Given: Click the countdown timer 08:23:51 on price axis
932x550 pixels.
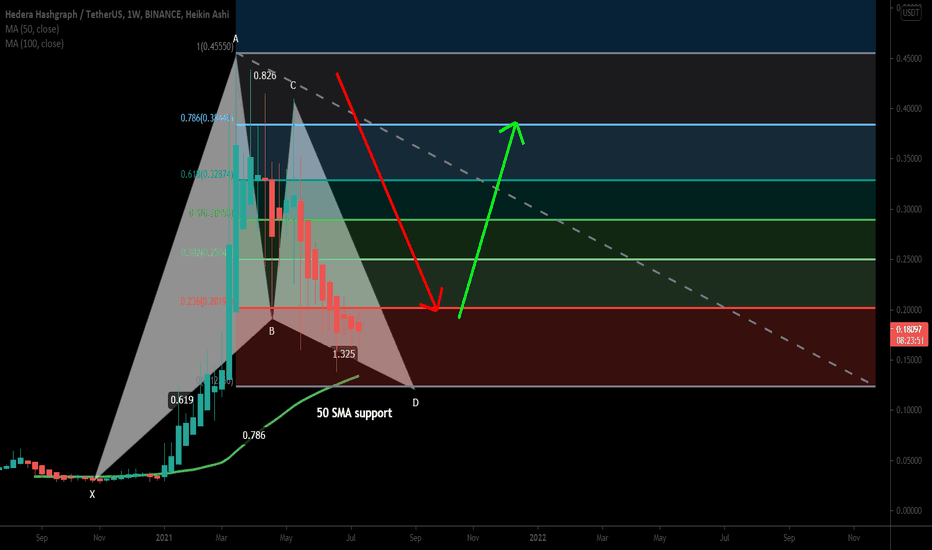Looking at the screenshot, I should click(x=909, y=341).
